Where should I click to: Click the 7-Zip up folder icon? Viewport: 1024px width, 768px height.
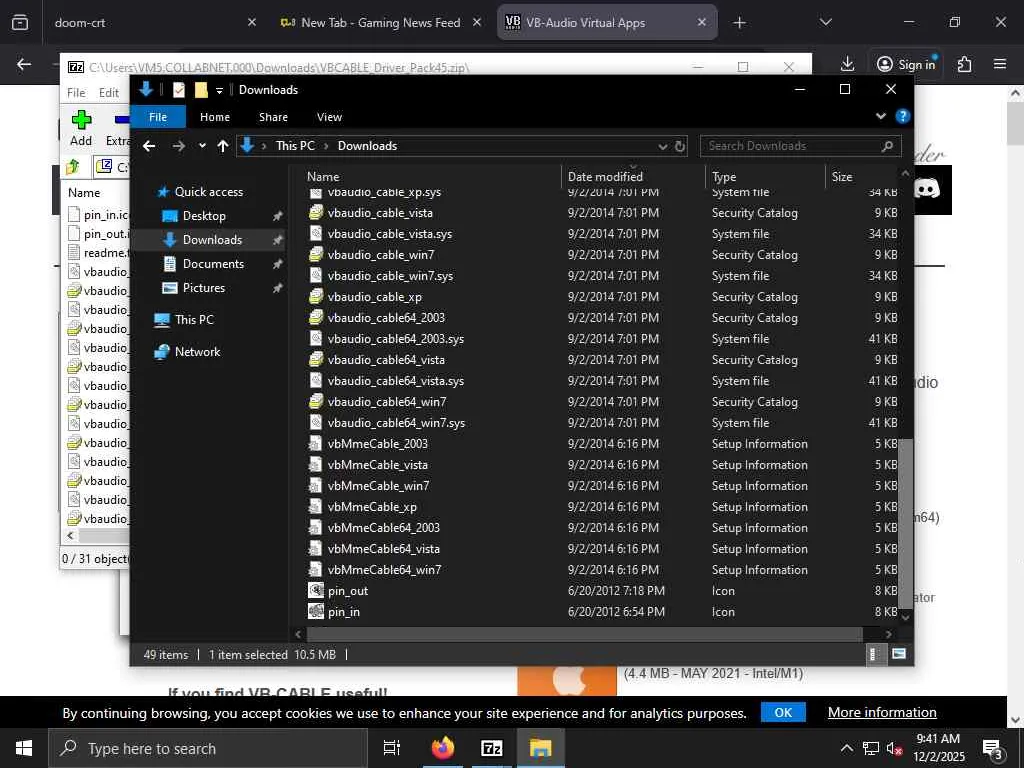[x=72, y=167]
